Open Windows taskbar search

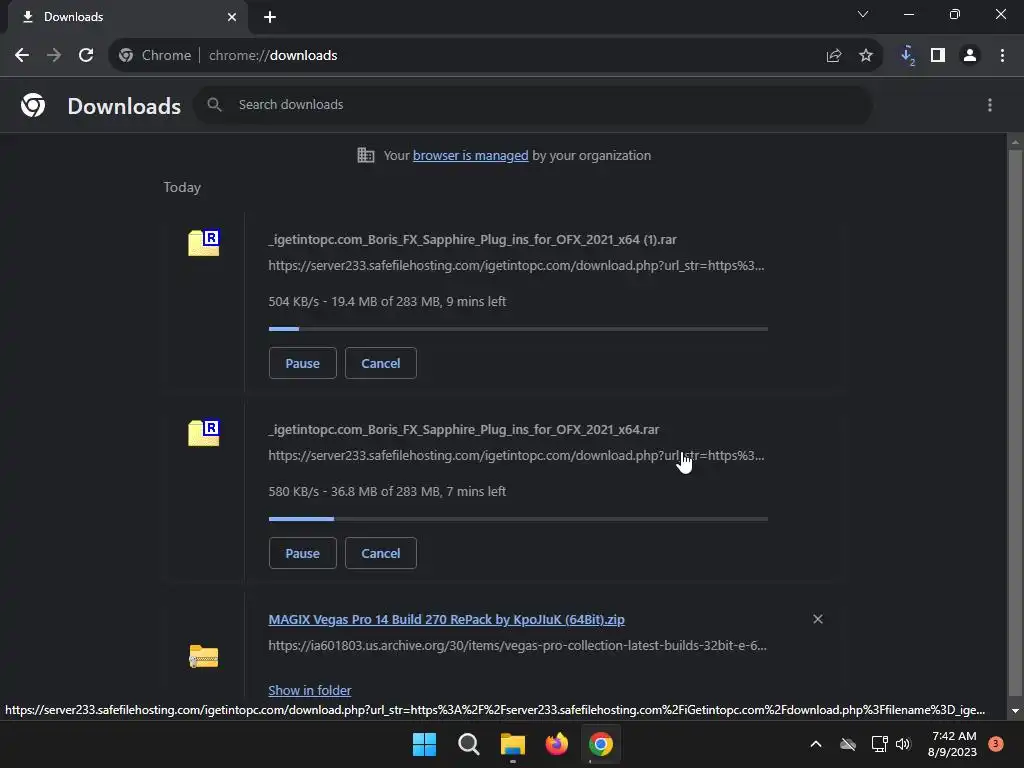pos(469,744)
